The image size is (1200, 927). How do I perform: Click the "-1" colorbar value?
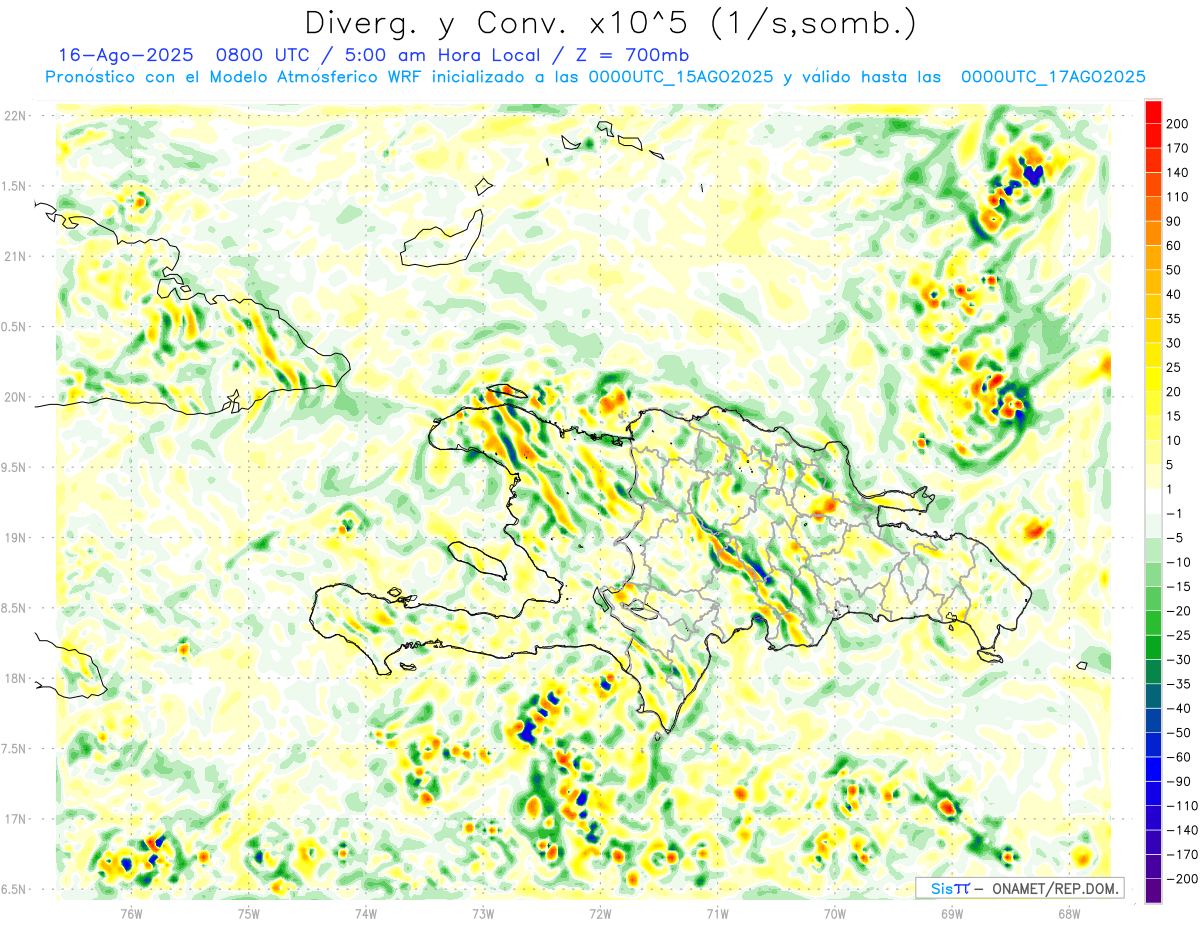pos(1175,514)
